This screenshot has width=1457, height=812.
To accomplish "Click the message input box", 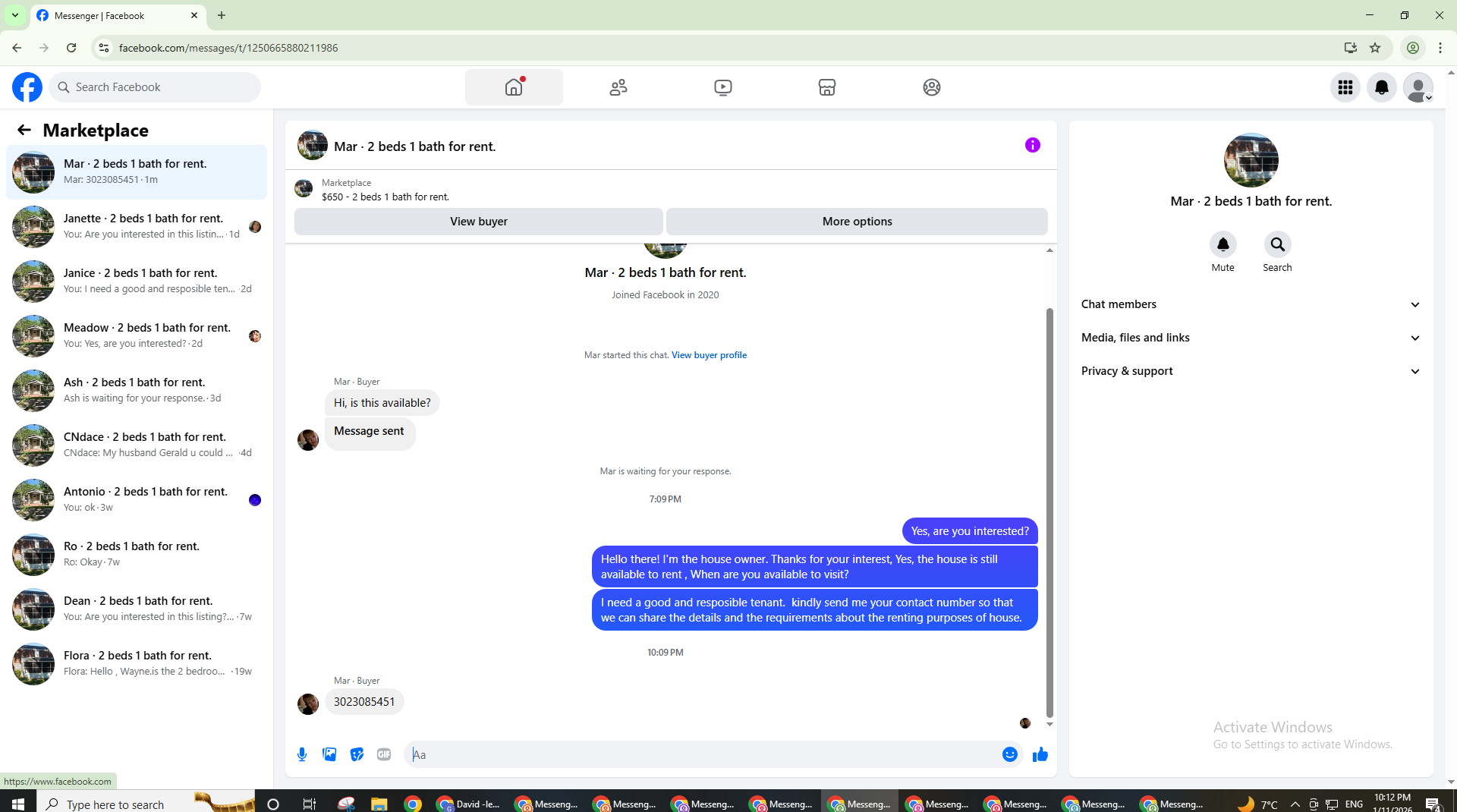I will tap(704, 754).
